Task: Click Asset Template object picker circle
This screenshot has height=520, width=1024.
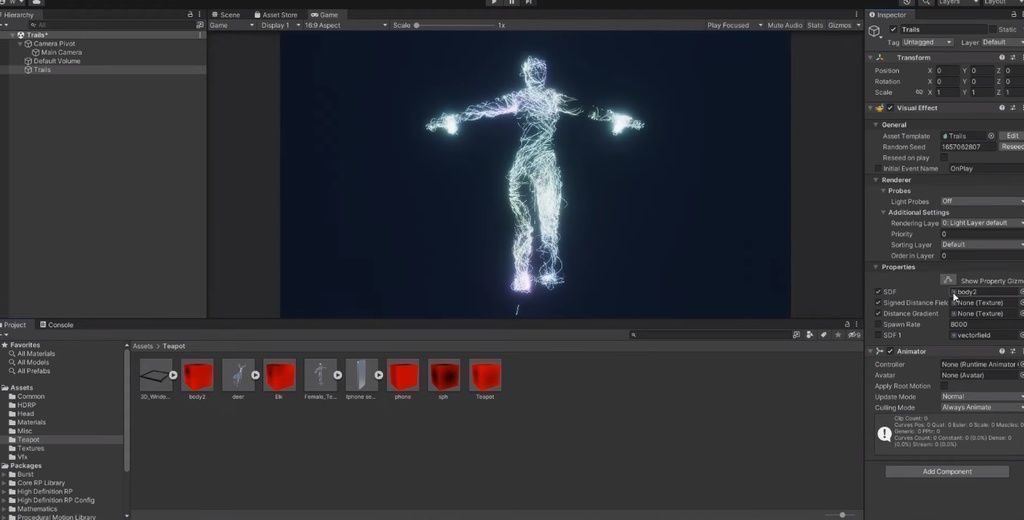Action: click(x=991, y=136)
